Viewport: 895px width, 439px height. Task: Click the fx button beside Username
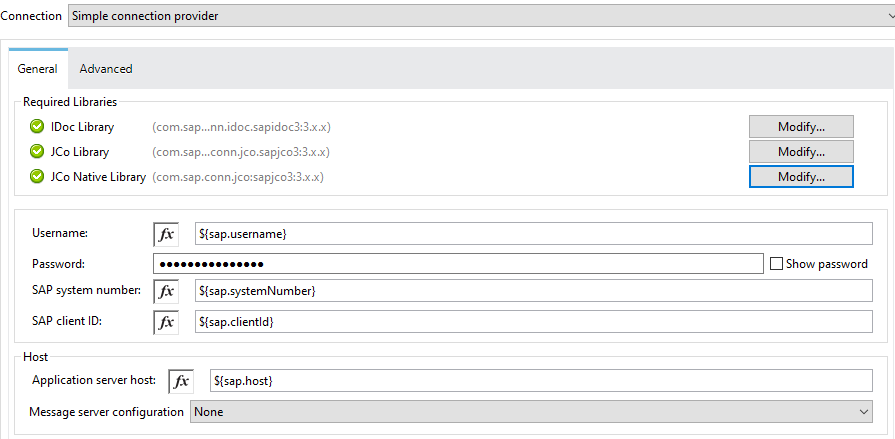[166, 234]
